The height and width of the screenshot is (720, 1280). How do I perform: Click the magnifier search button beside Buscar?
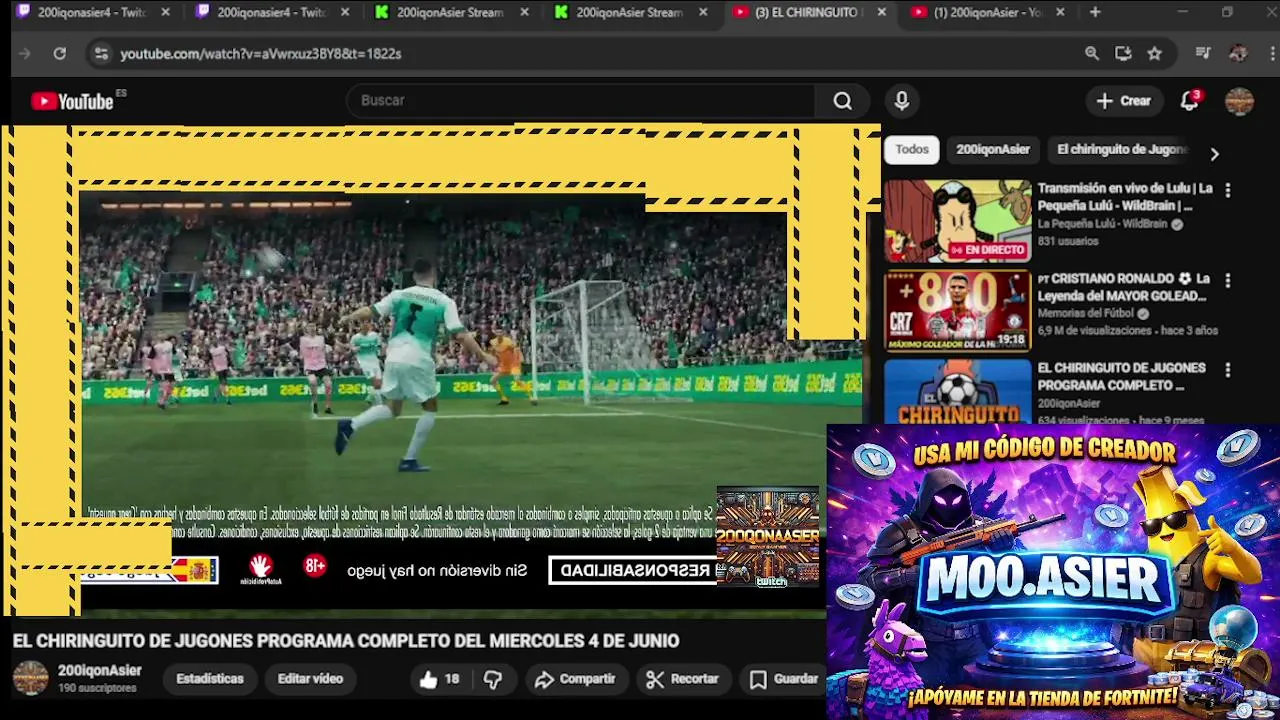842,101
